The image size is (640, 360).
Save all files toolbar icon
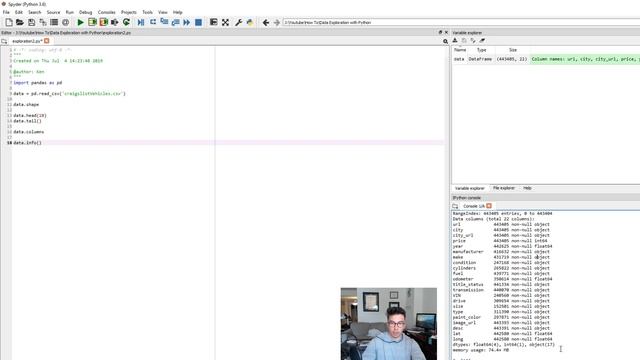coord(42,22)
